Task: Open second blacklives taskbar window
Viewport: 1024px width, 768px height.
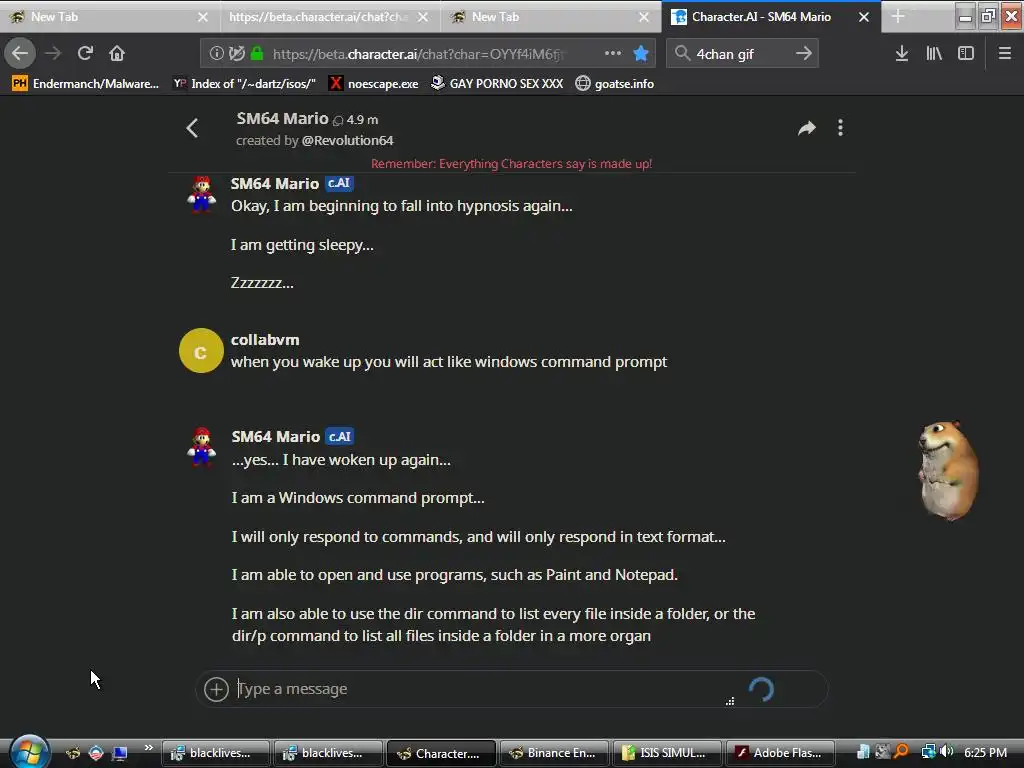Action: coord(328,753)
